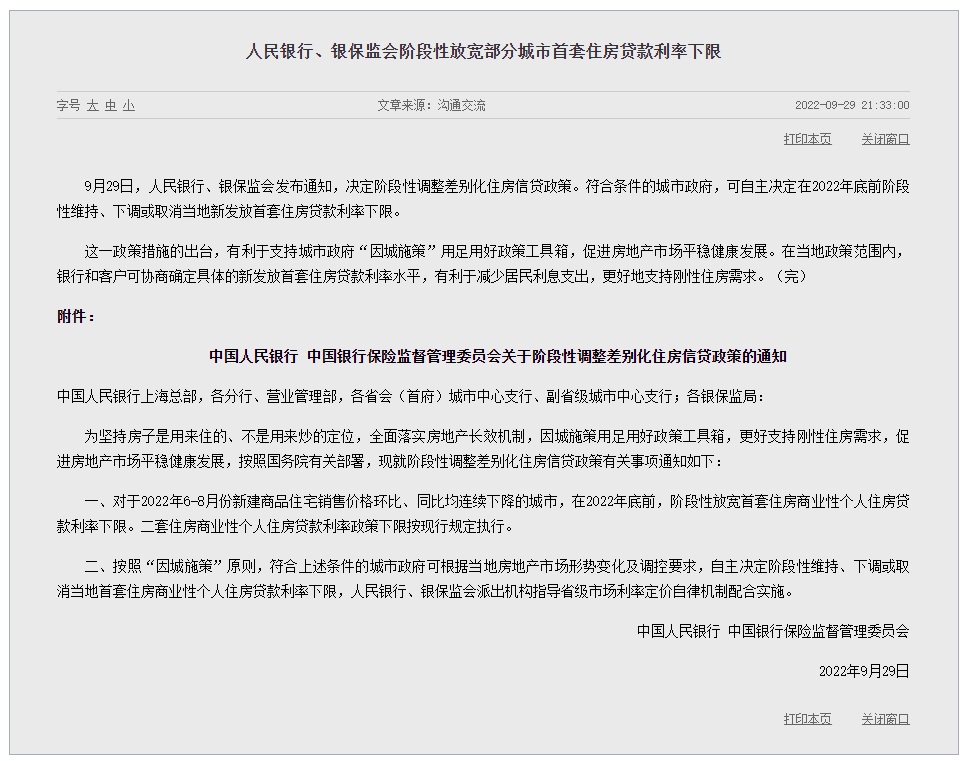Set font size to small (小)

click(x=129, y=106)
